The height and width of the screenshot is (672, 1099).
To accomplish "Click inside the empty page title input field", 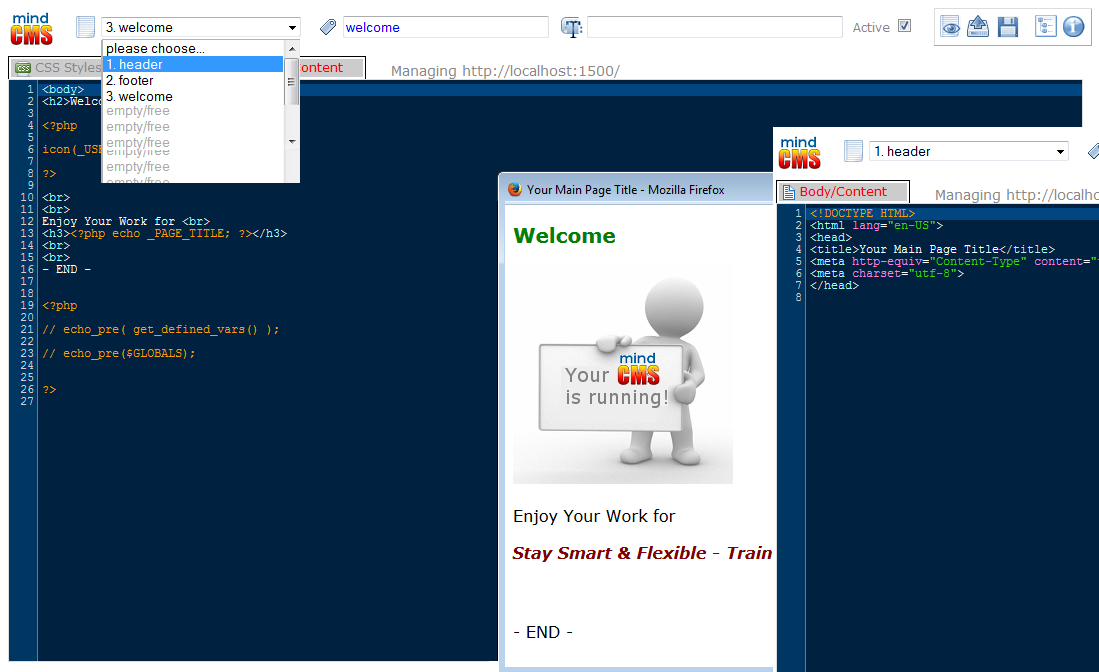I will 715,26.
